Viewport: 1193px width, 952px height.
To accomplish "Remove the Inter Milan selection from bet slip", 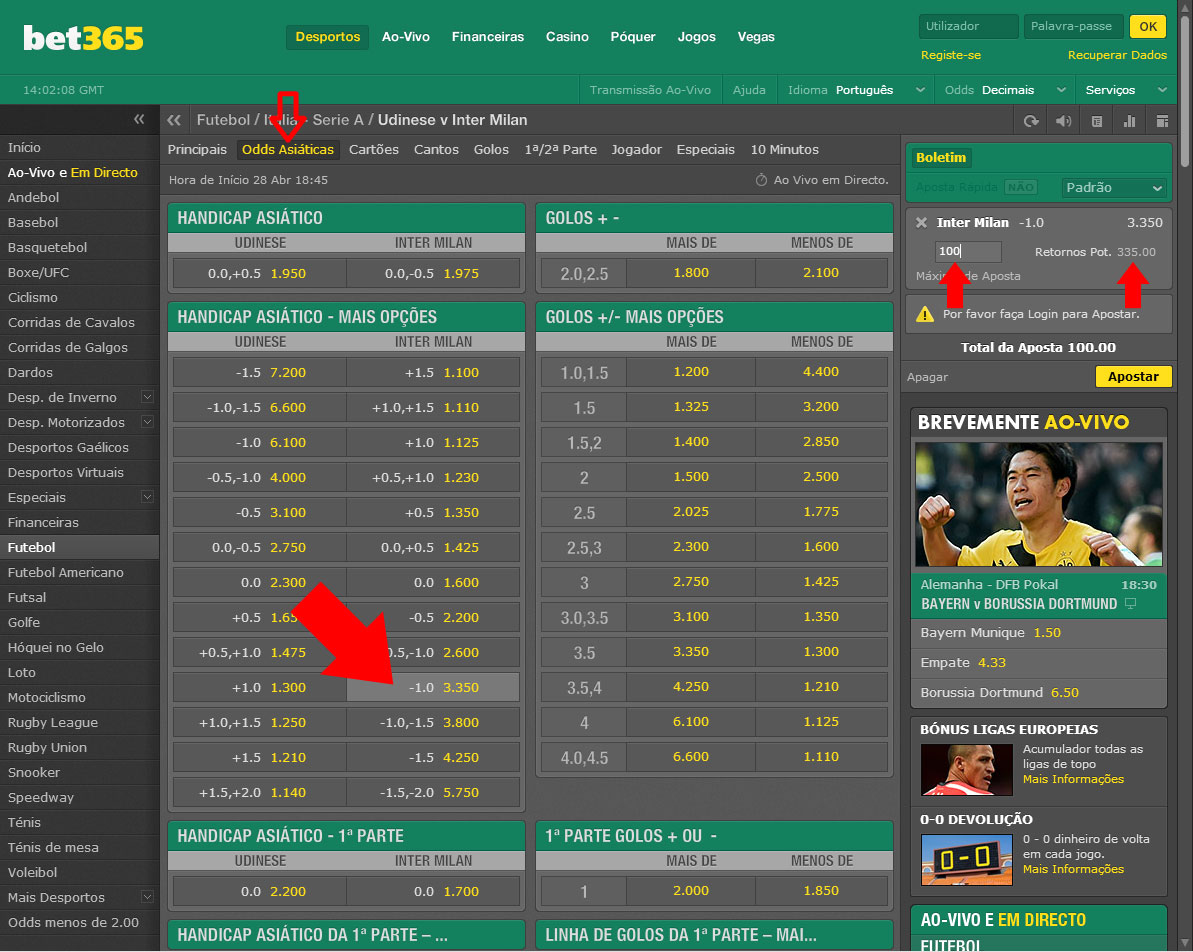I will (921, 223).
